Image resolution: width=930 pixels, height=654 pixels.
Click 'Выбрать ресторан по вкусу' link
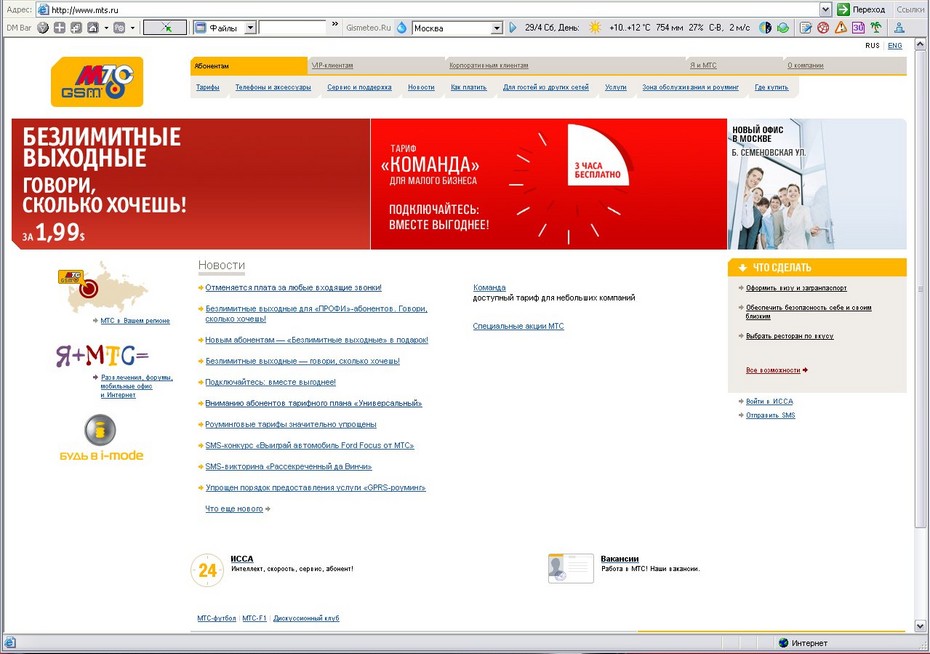tap(789, 336)
